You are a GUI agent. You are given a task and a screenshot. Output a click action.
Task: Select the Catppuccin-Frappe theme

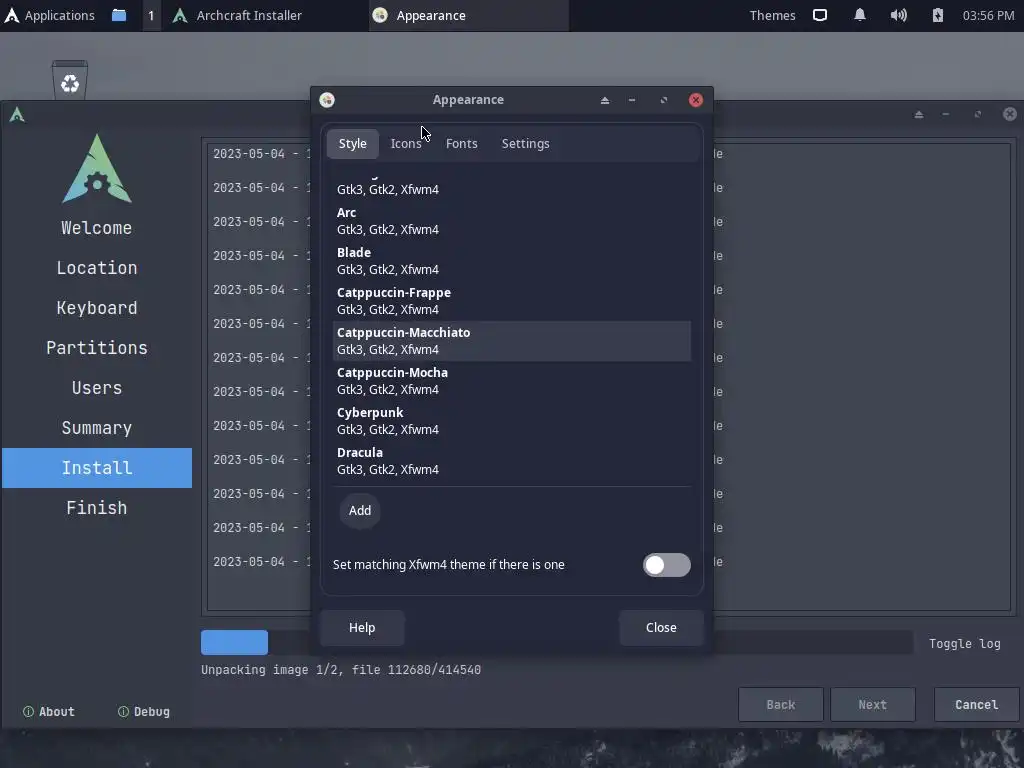511,300
